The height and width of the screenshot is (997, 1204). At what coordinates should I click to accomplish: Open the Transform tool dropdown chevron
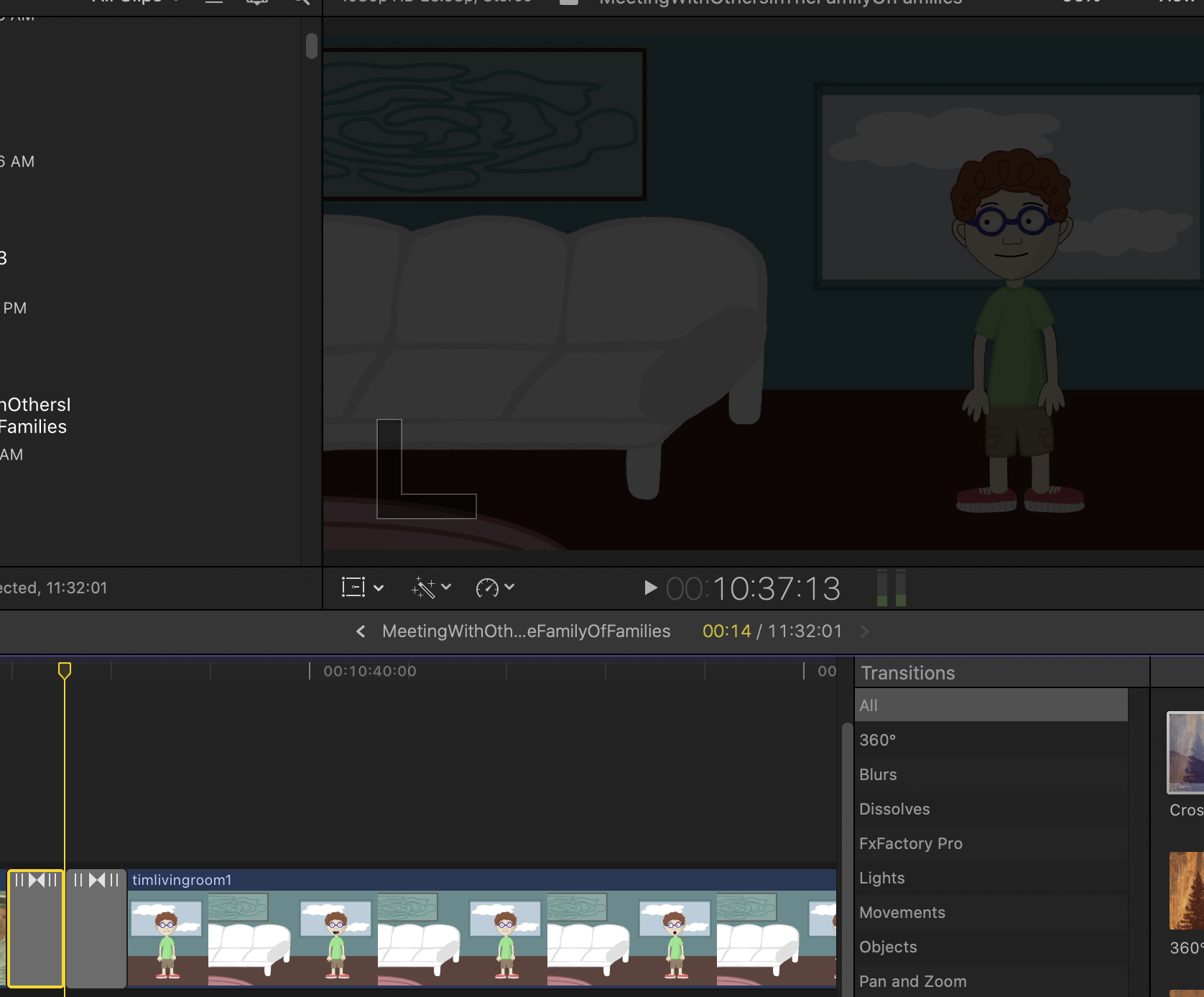379,588
